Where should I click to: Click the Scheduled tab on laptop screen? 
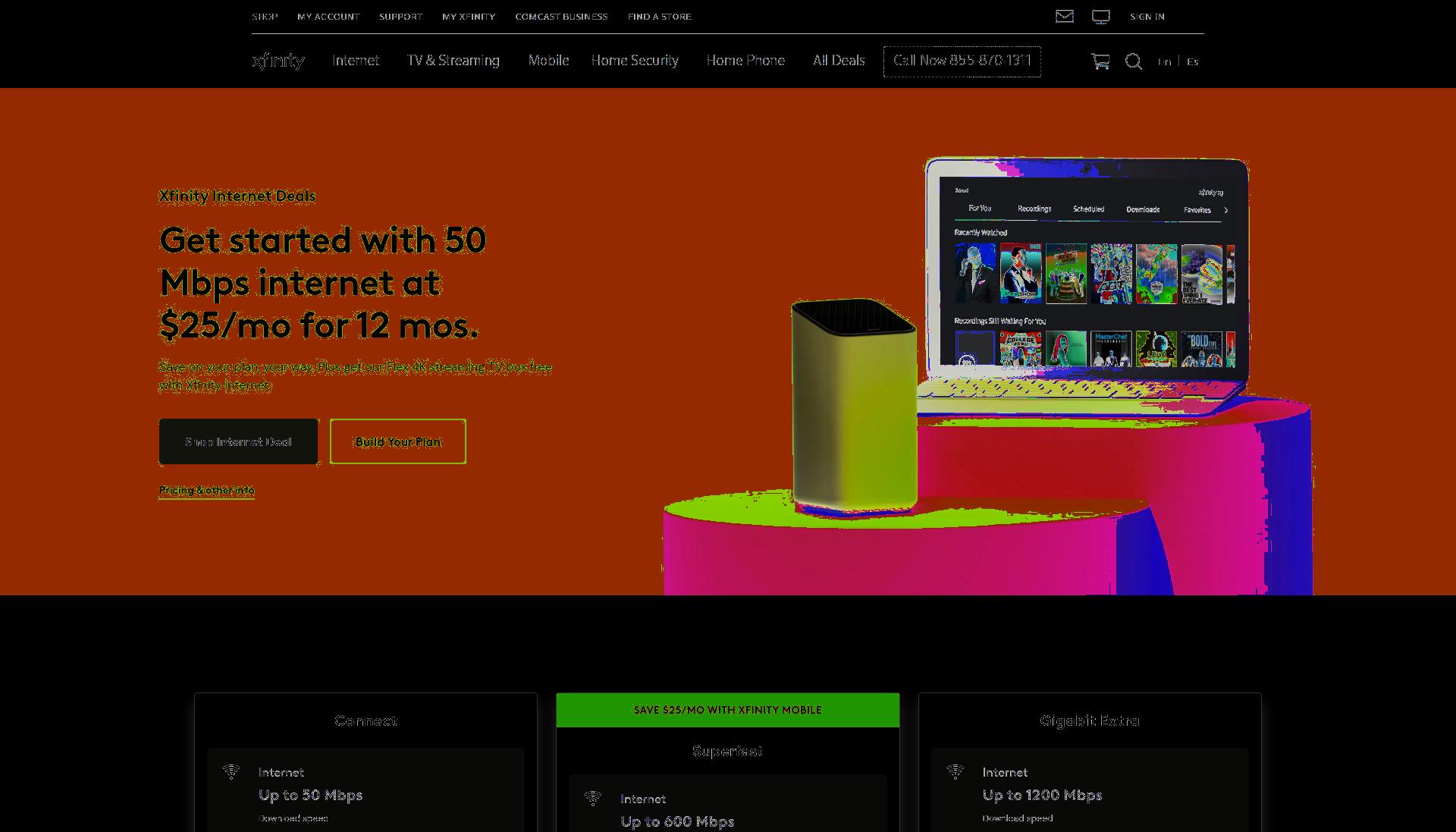[1088, 209]
